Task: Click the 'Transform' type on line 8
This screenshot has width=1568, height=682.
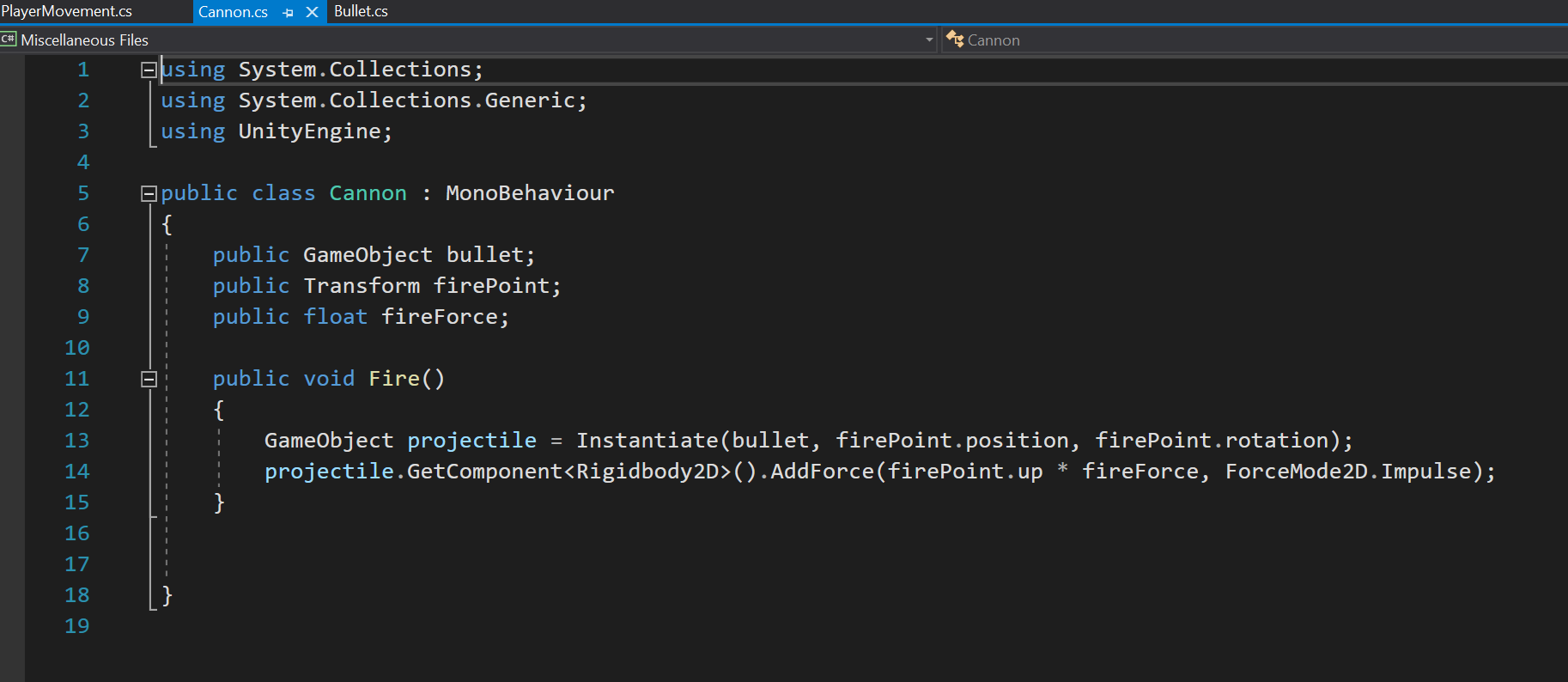Action: [x=362, y=286]
